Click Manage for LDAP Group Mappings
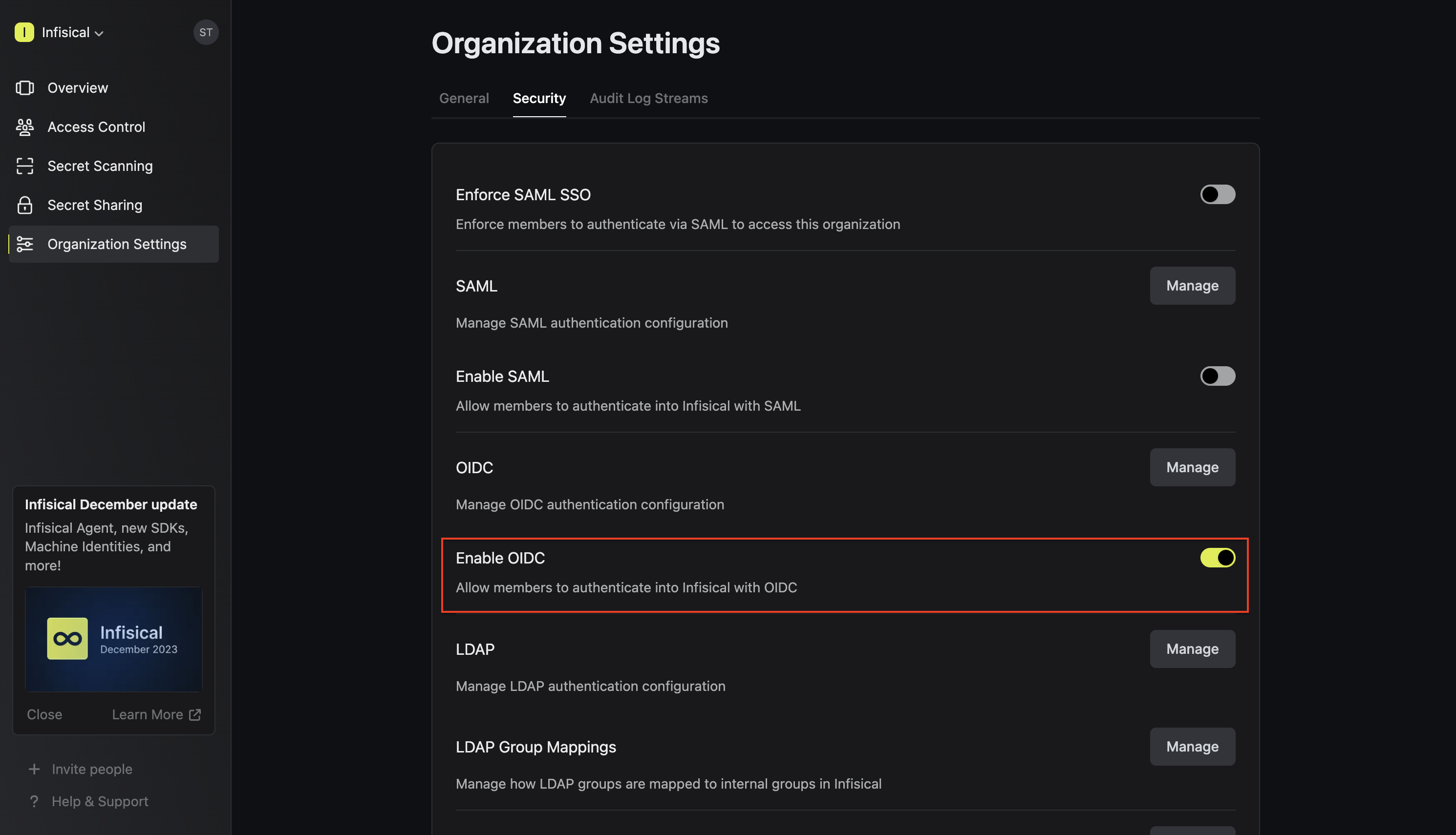 click(x=1192, y=746)
